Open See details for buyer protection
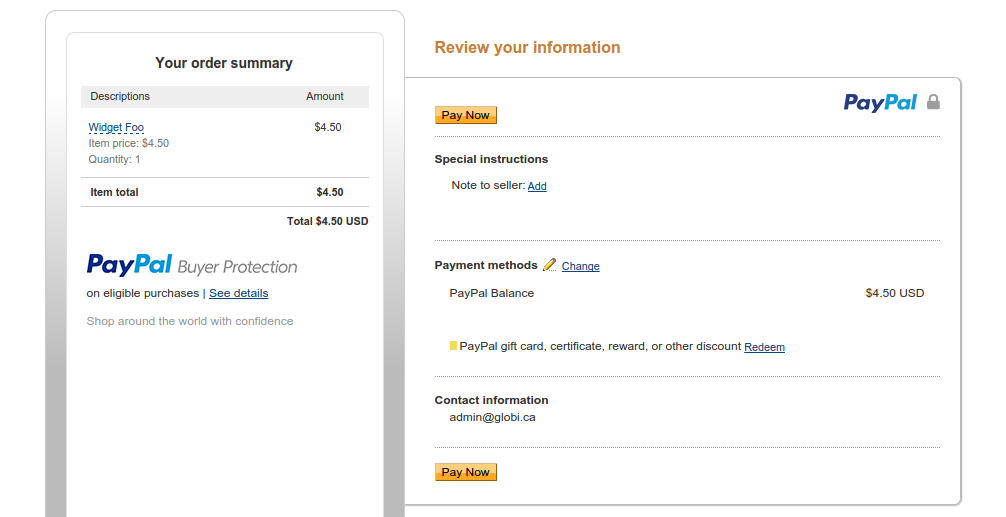Screen dimensions: 1006x517 (x=239, y=293)
